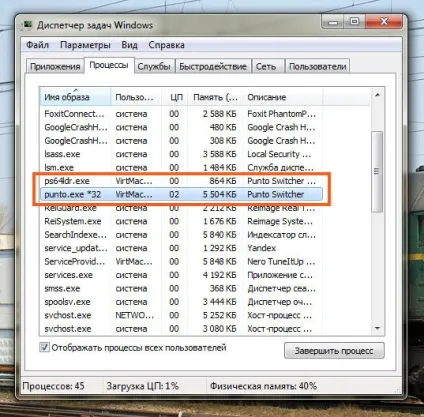424x417 pixels.
Task: Click the Служба диспе... description cell
Action: (x=280, y=167)
